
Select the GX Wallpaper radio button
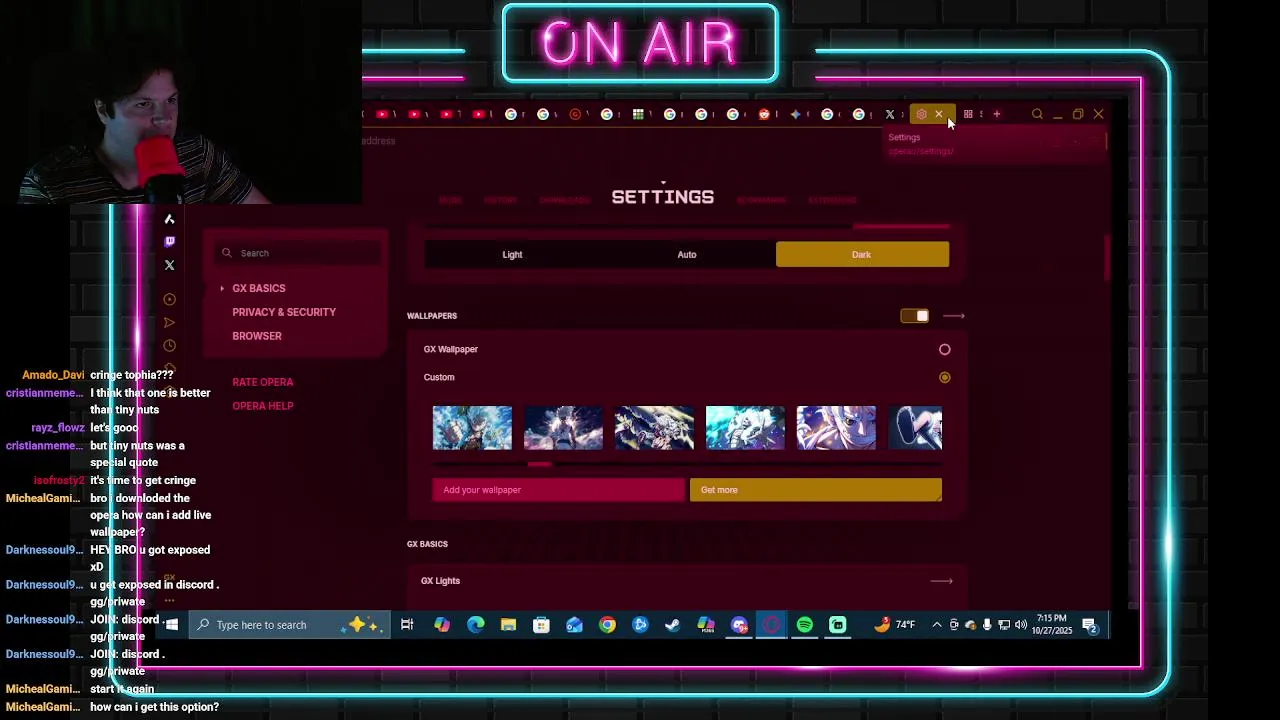[945, 349]
